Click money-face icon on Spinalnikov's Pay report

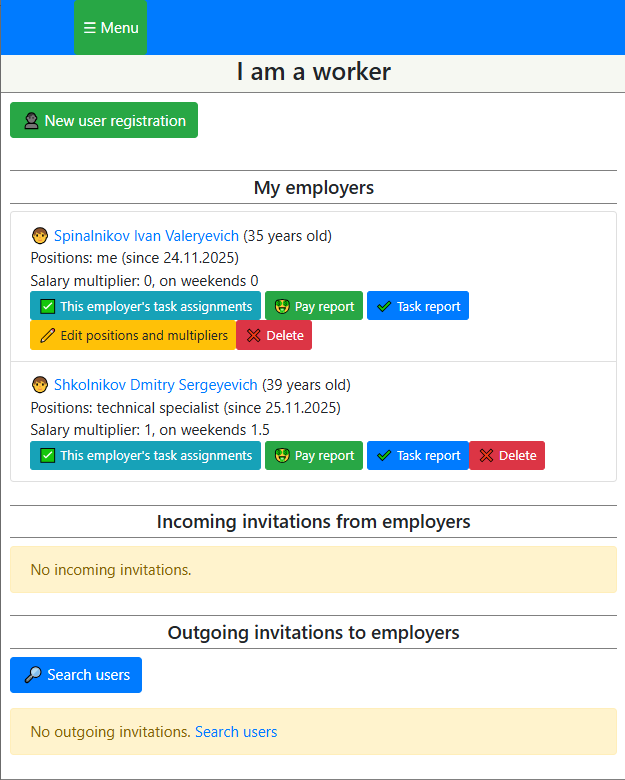282,307
